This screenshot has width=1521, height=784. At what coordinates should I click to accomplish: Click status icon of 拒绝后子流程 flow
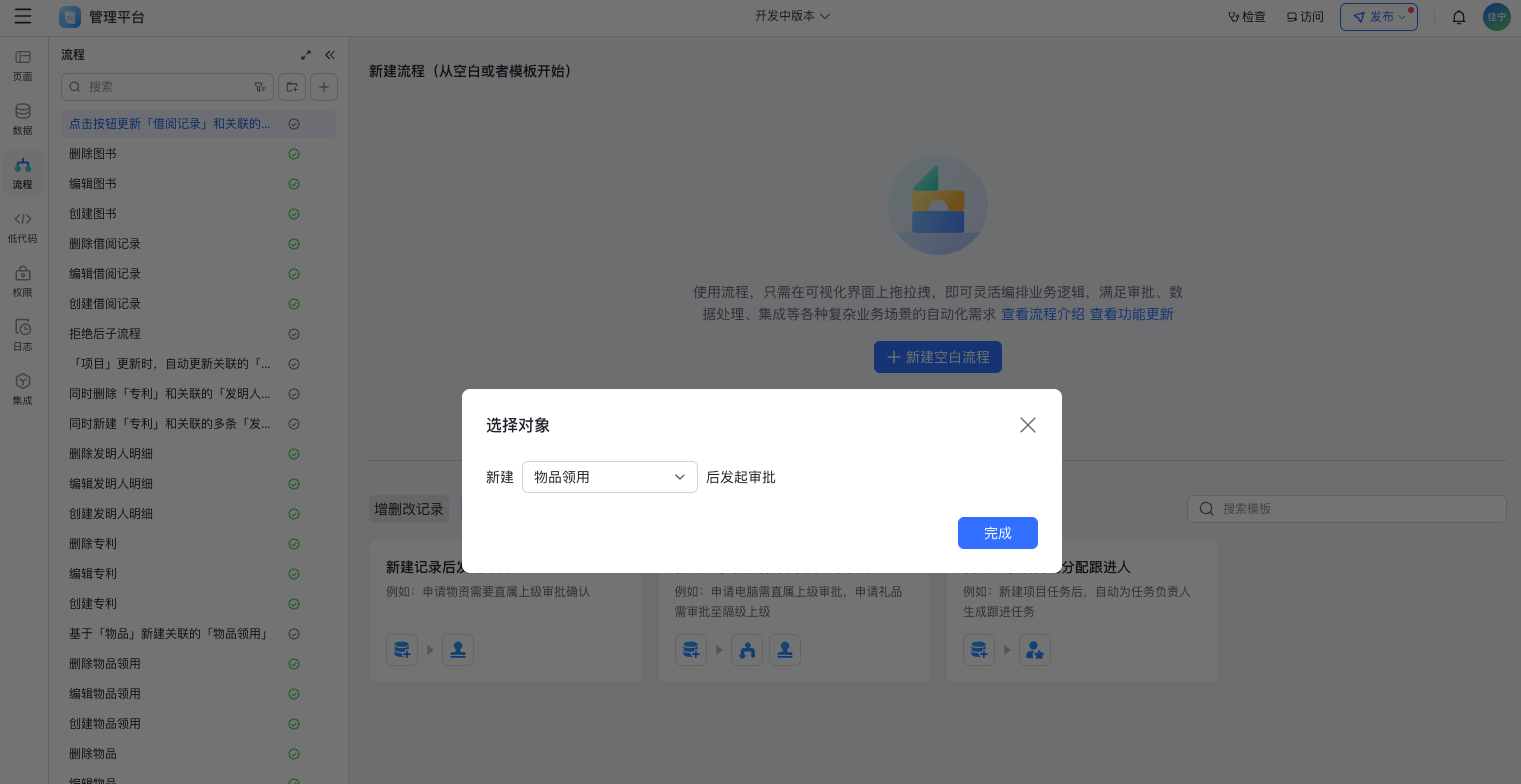[294, 334]
